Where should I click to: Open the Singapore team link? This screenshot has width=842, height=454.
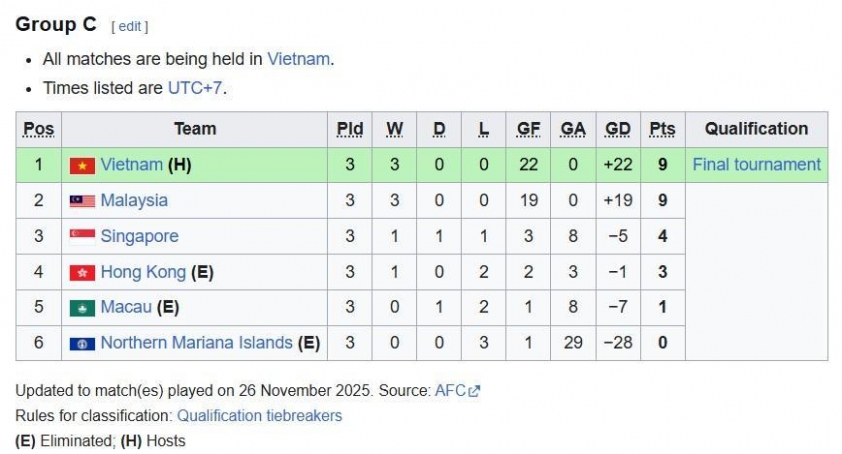139,237
